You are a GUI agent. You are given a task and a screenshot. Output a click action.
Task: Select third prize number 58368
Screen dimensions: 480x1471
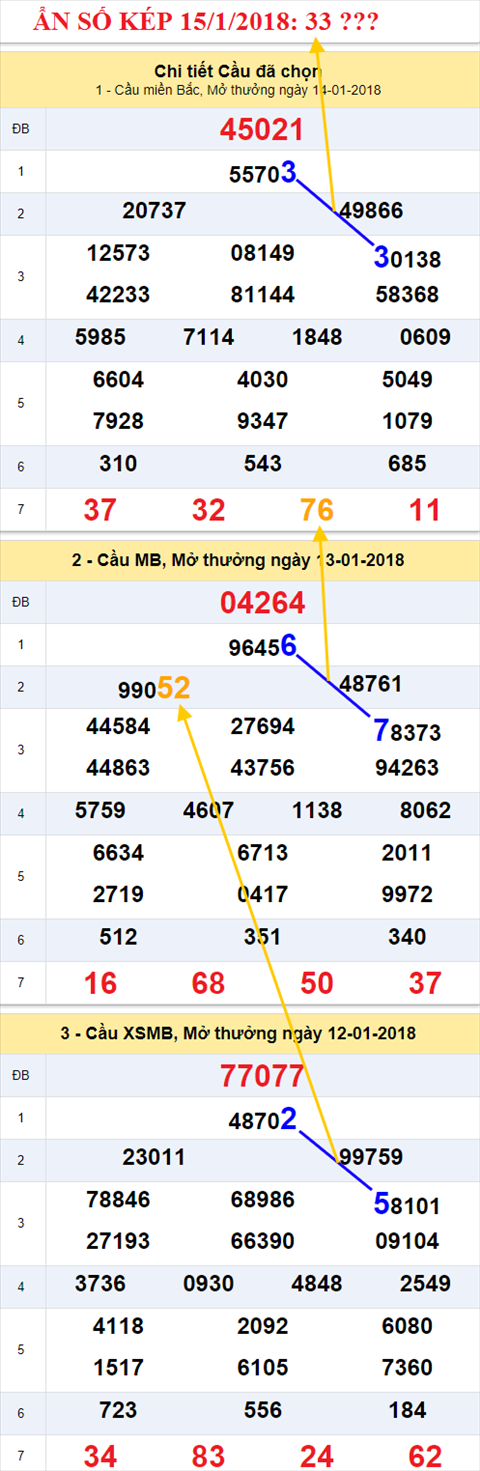tap(407, 295)
